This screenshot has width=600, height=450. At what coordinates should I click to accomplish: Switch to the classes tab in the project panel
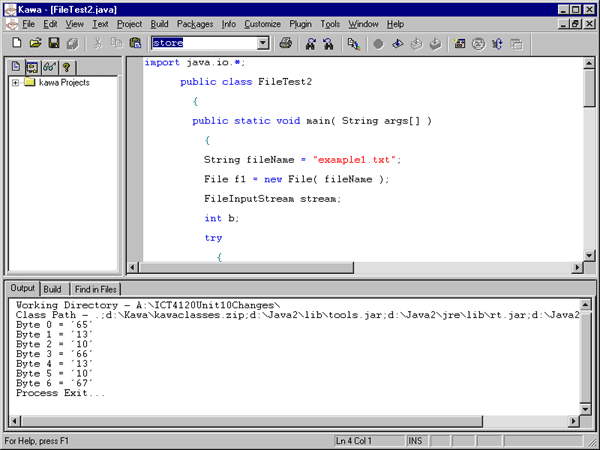click(x=33, y=68)
